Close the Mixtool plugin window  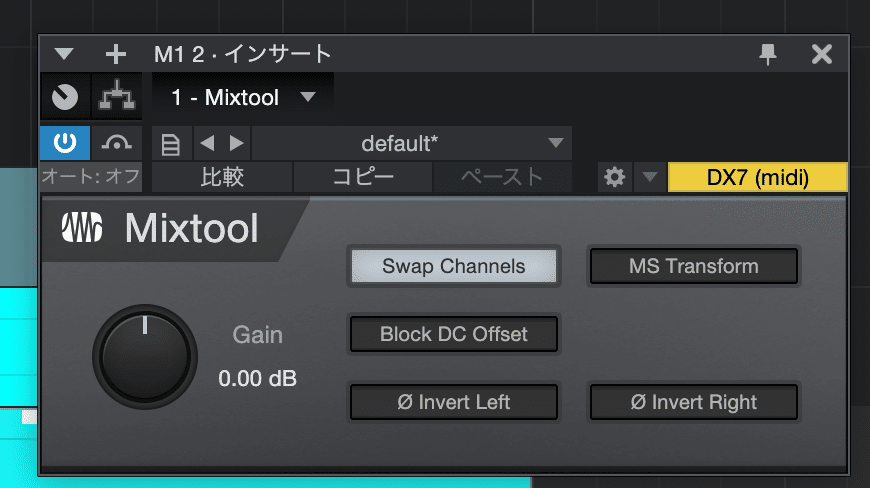822,54
